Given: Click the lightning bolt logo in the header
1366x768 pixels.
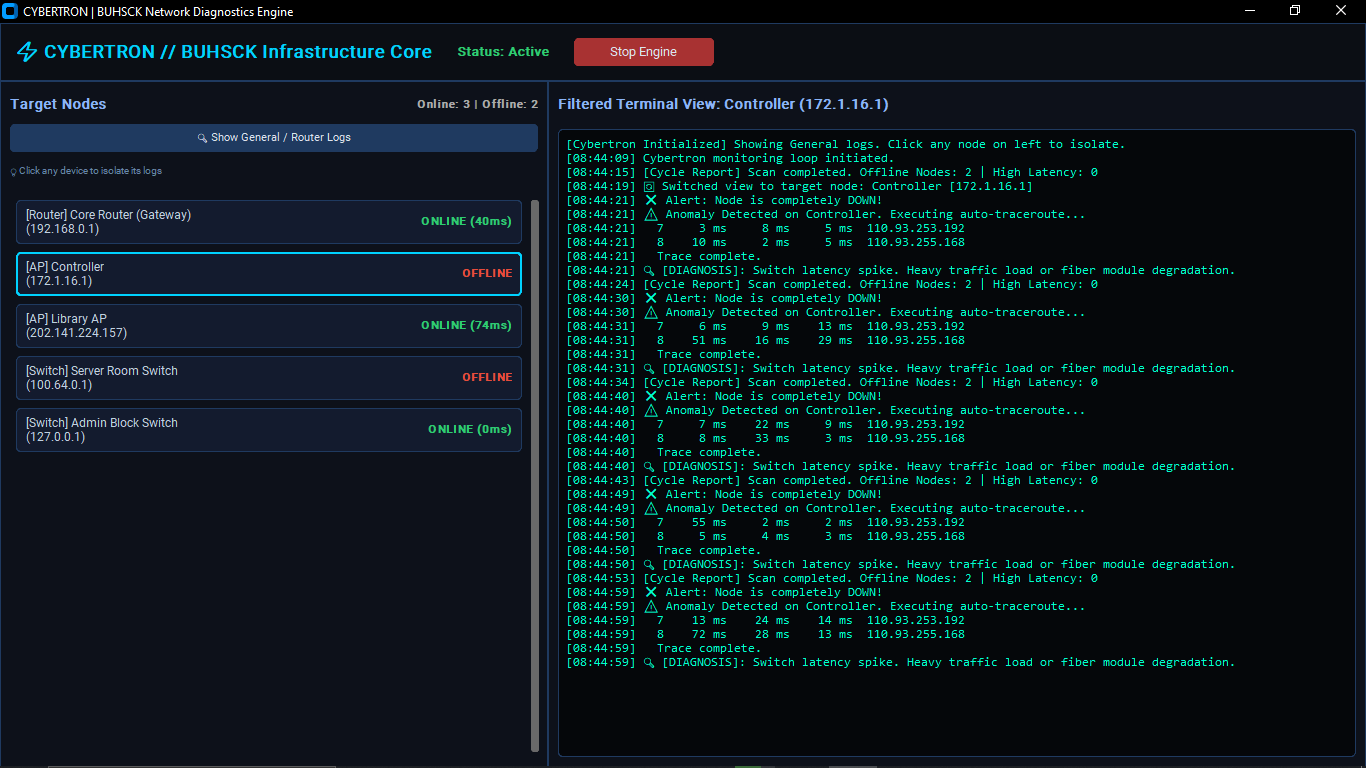Looking at the screenshot, I should (x=27, y=52).
